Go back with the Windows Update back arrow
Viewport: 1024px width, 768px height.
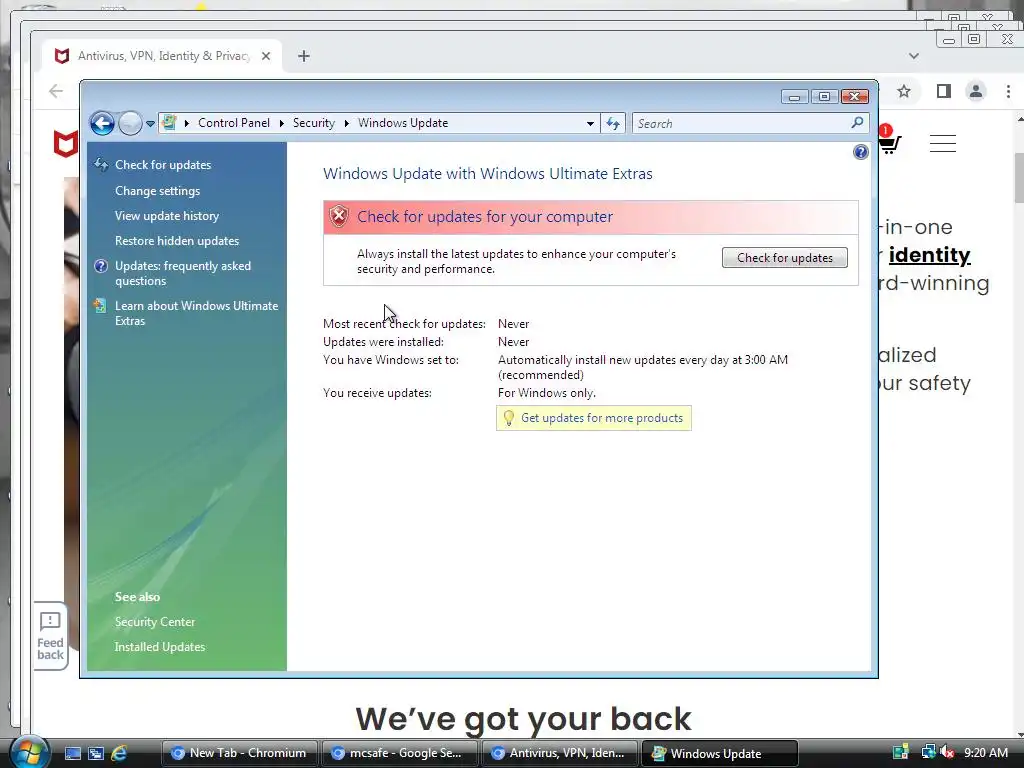click(103, 123)
